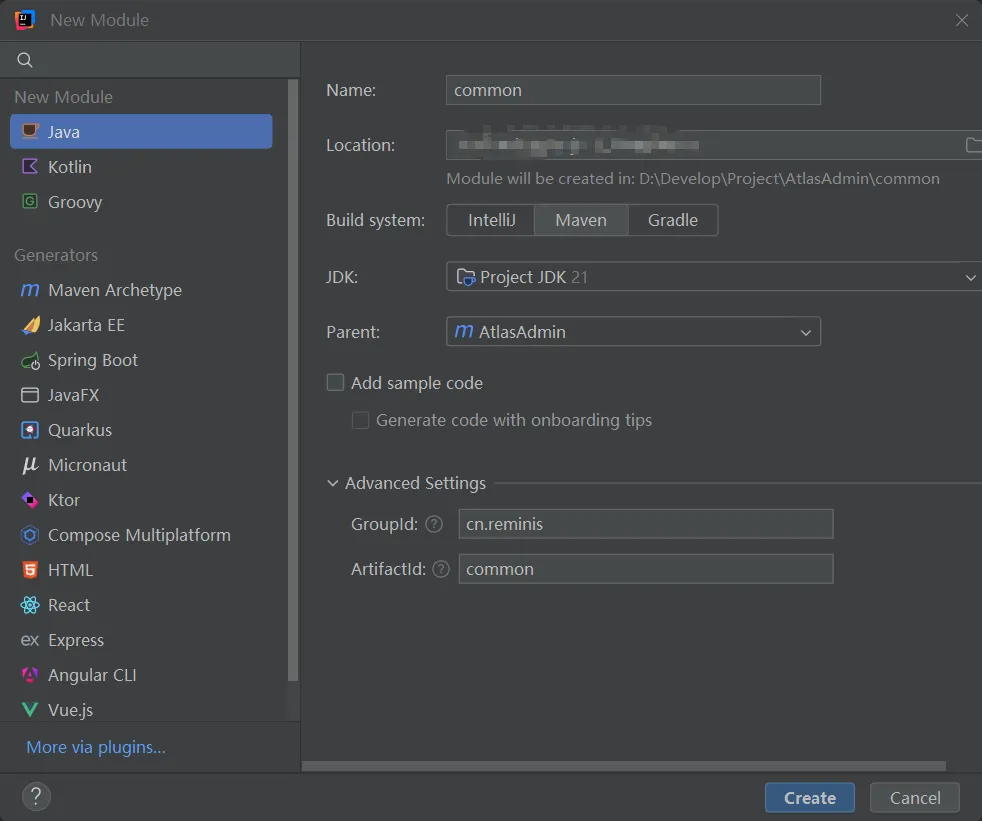Switch build system to Gradle
Viewport: 982px width, 821px height.
[672, 220]
